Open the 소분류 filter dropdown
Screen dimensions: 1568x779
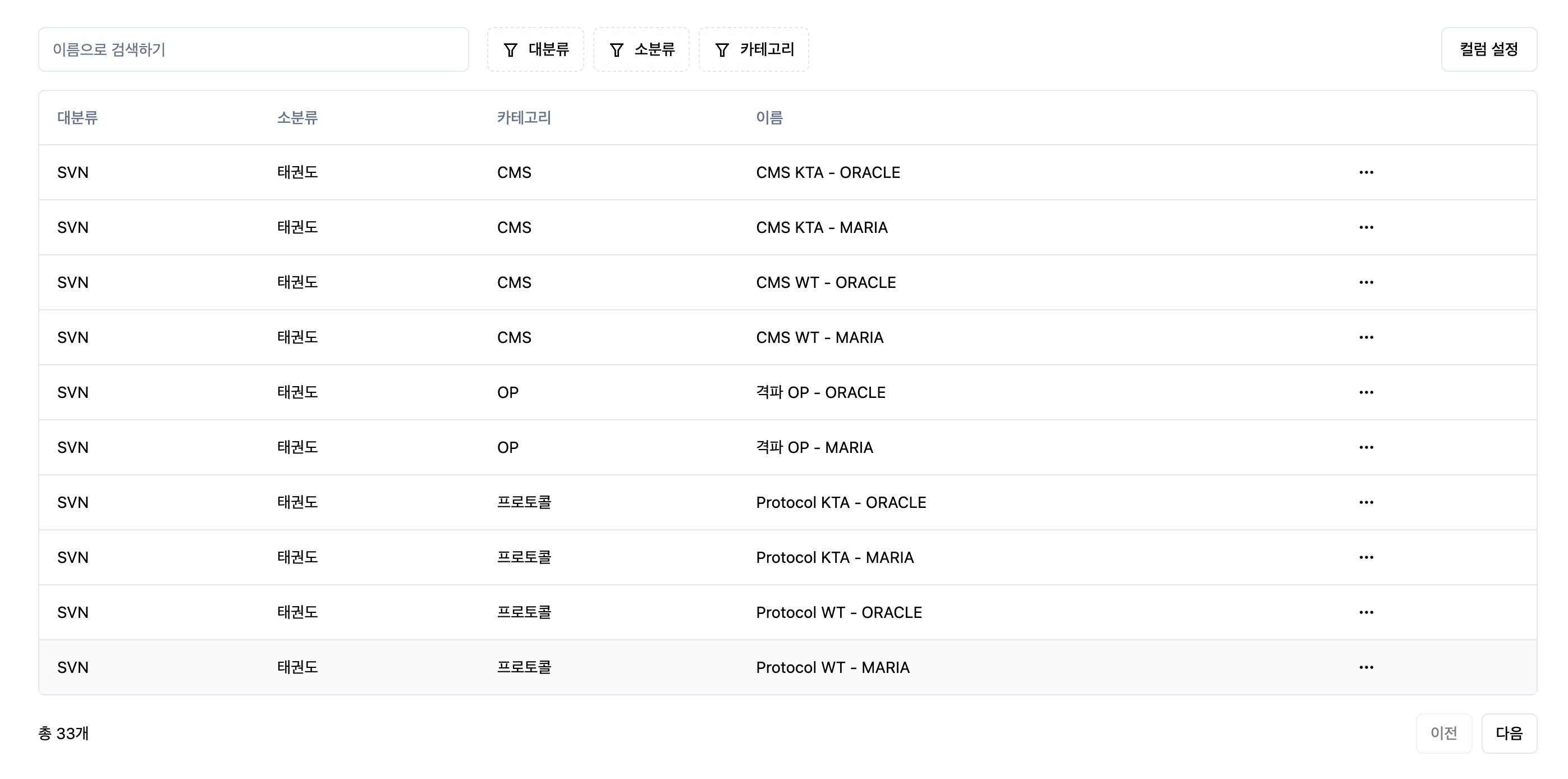[641, 49]
